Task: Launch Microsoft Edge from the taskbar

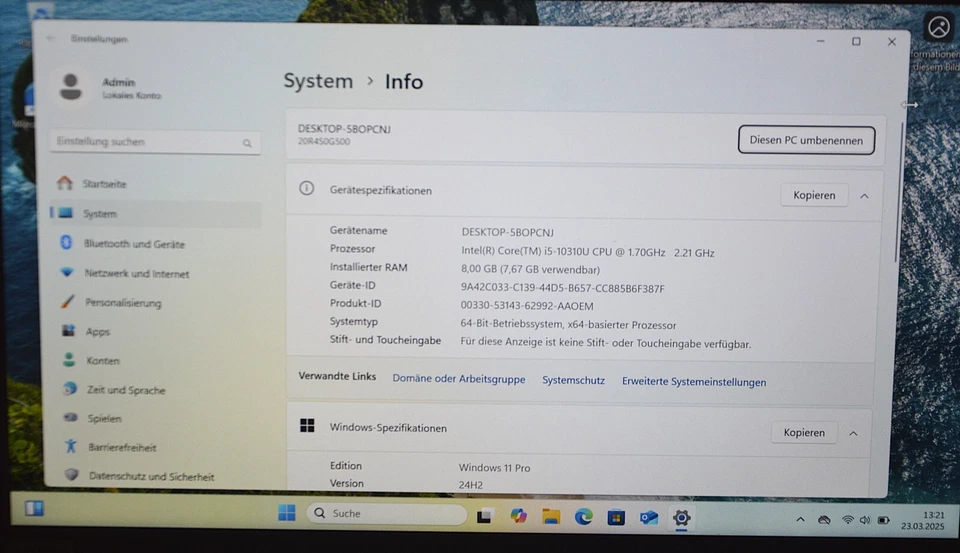Action: click(x=583, y=517)
